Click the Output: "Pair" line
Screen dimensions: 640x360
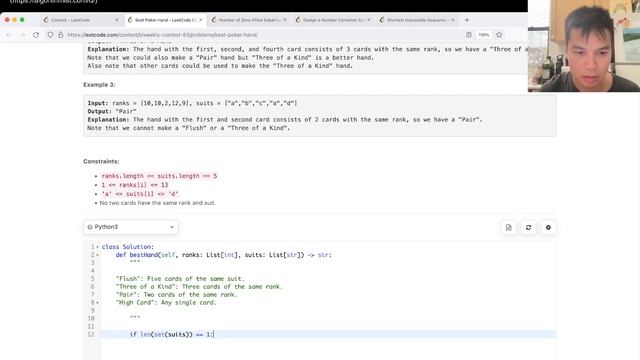(112, 111)
